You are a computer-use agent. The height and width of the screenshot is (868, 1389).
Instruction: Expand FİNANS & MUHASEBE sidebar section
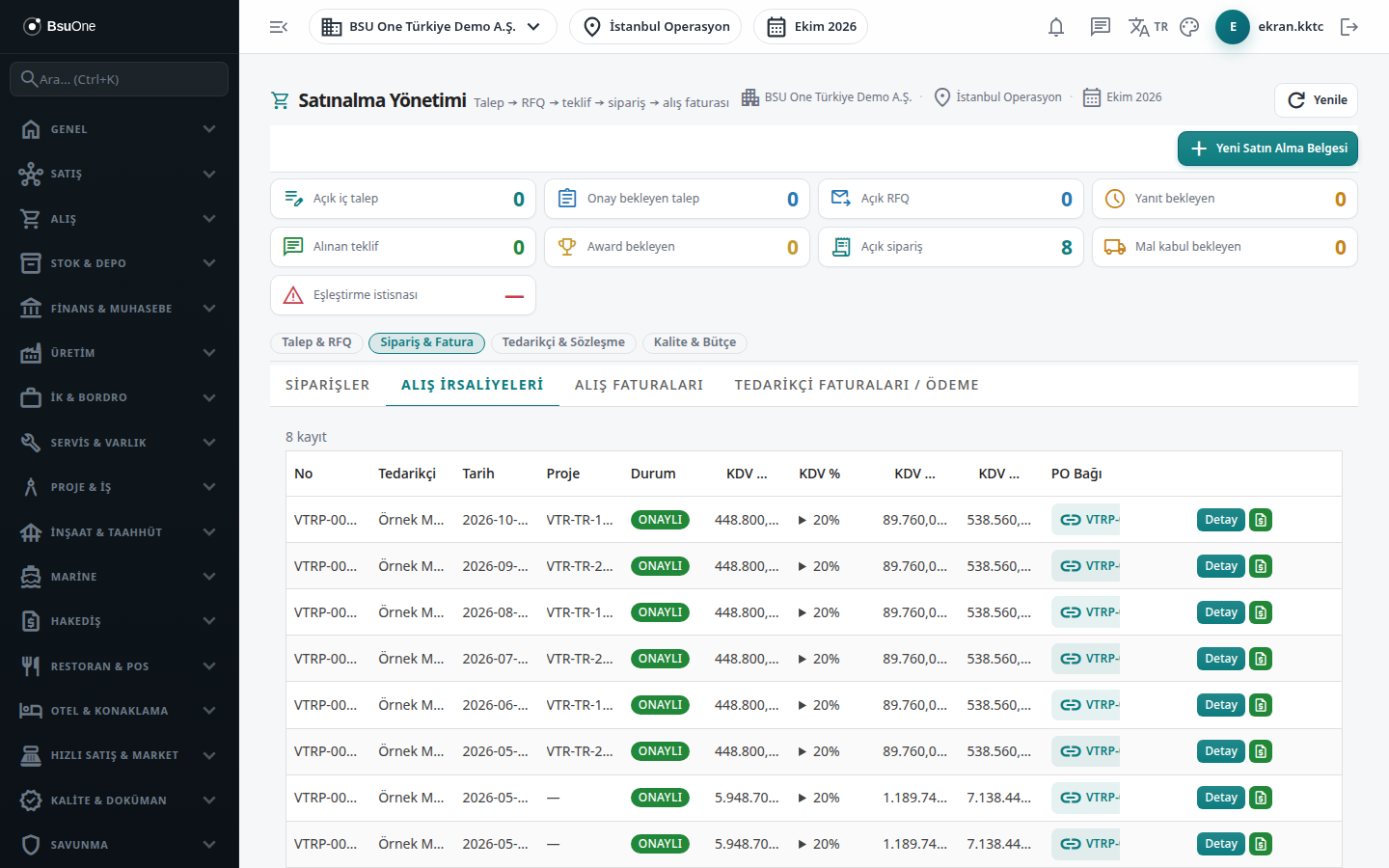120,309
